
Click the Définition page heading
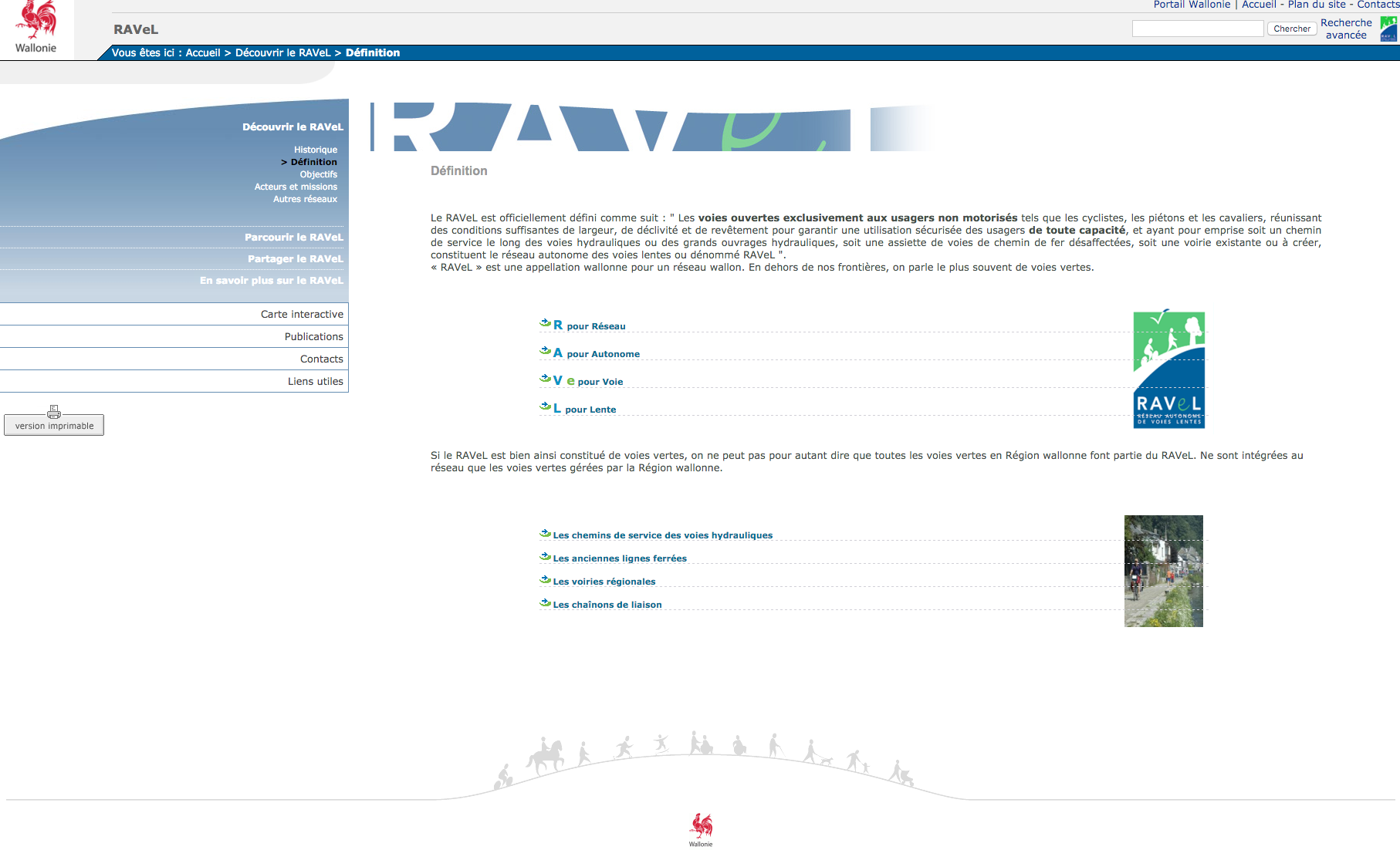click(459, 170)
